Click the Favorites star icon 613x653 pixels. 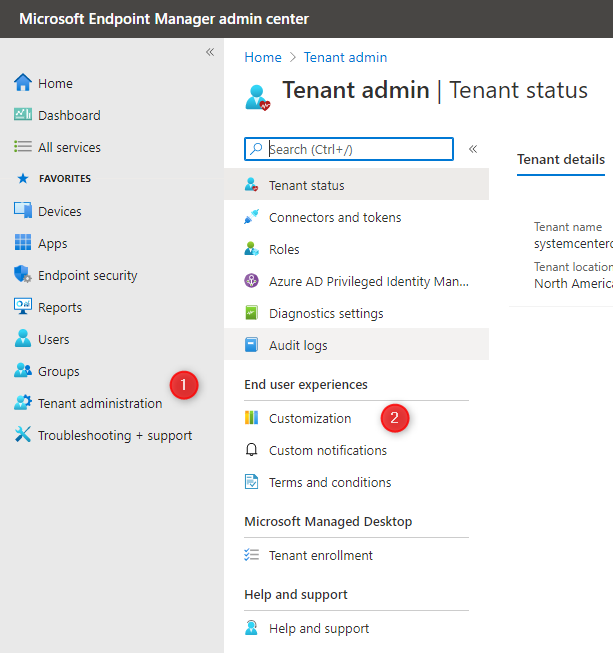(23, 179)
